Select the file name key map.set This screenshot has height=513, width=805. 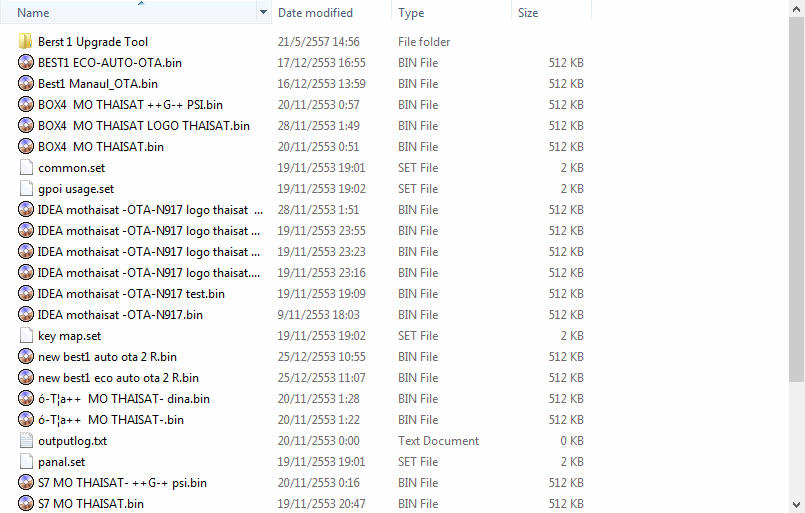(69, 336)
